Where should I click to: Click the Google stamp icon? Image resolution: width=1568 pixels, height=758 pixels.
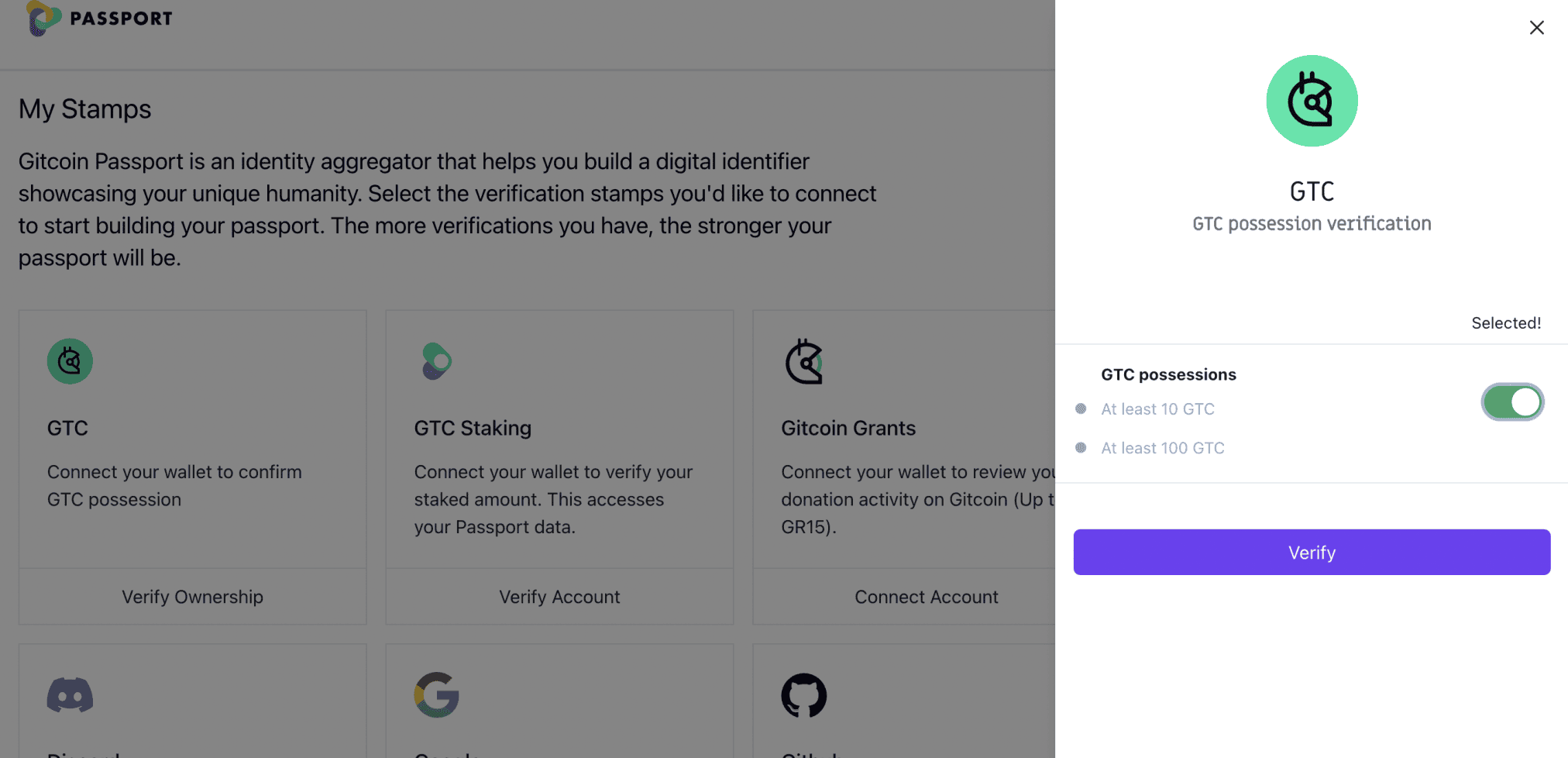point(437,694)
